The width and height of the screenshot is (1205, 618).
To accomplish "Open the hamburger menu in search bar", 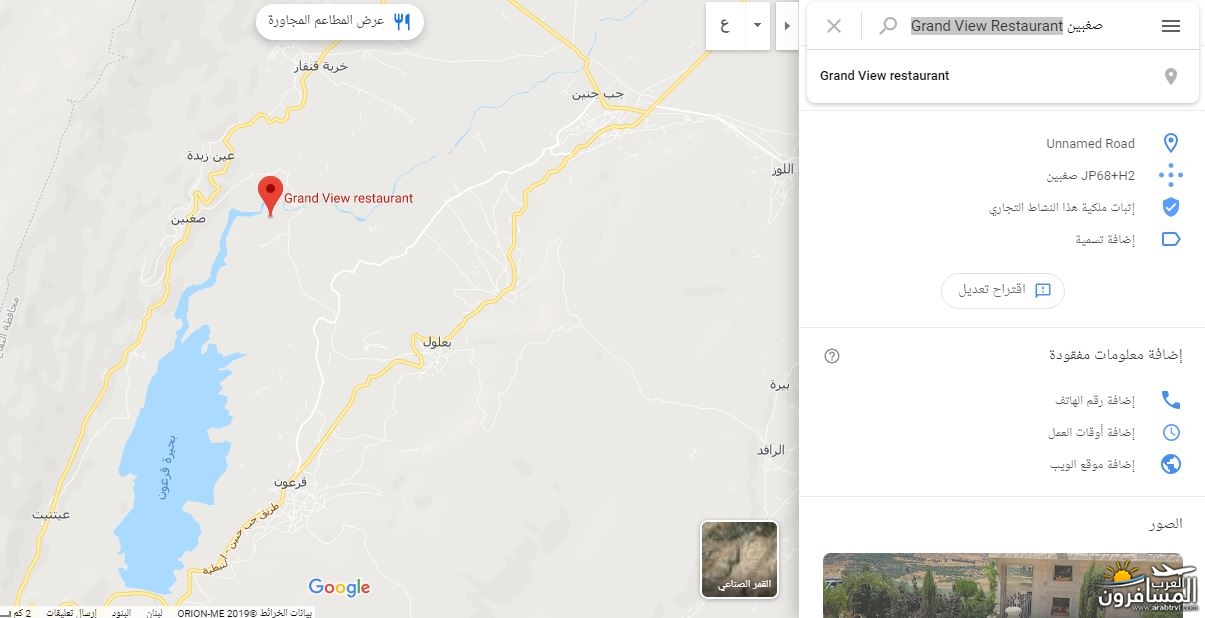I will (x=1171, y=26).
